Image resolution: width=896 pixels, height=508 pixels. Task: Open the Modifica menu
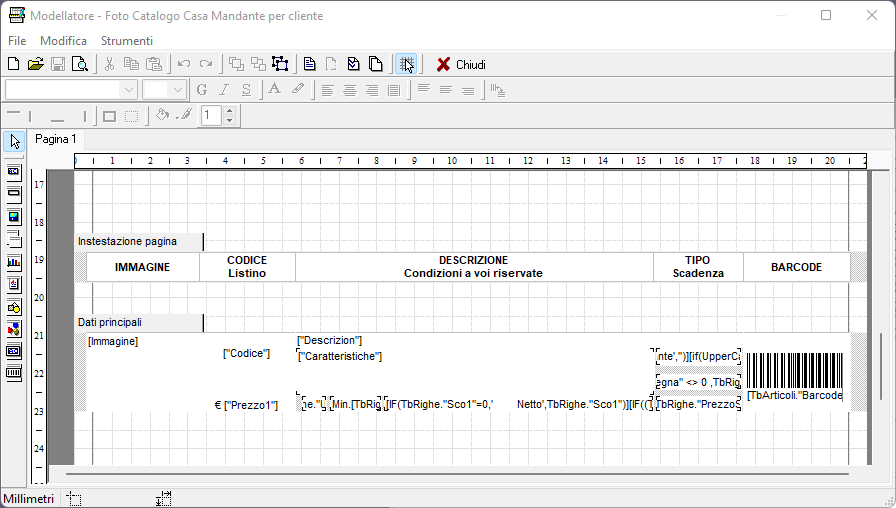pos(63,41)
